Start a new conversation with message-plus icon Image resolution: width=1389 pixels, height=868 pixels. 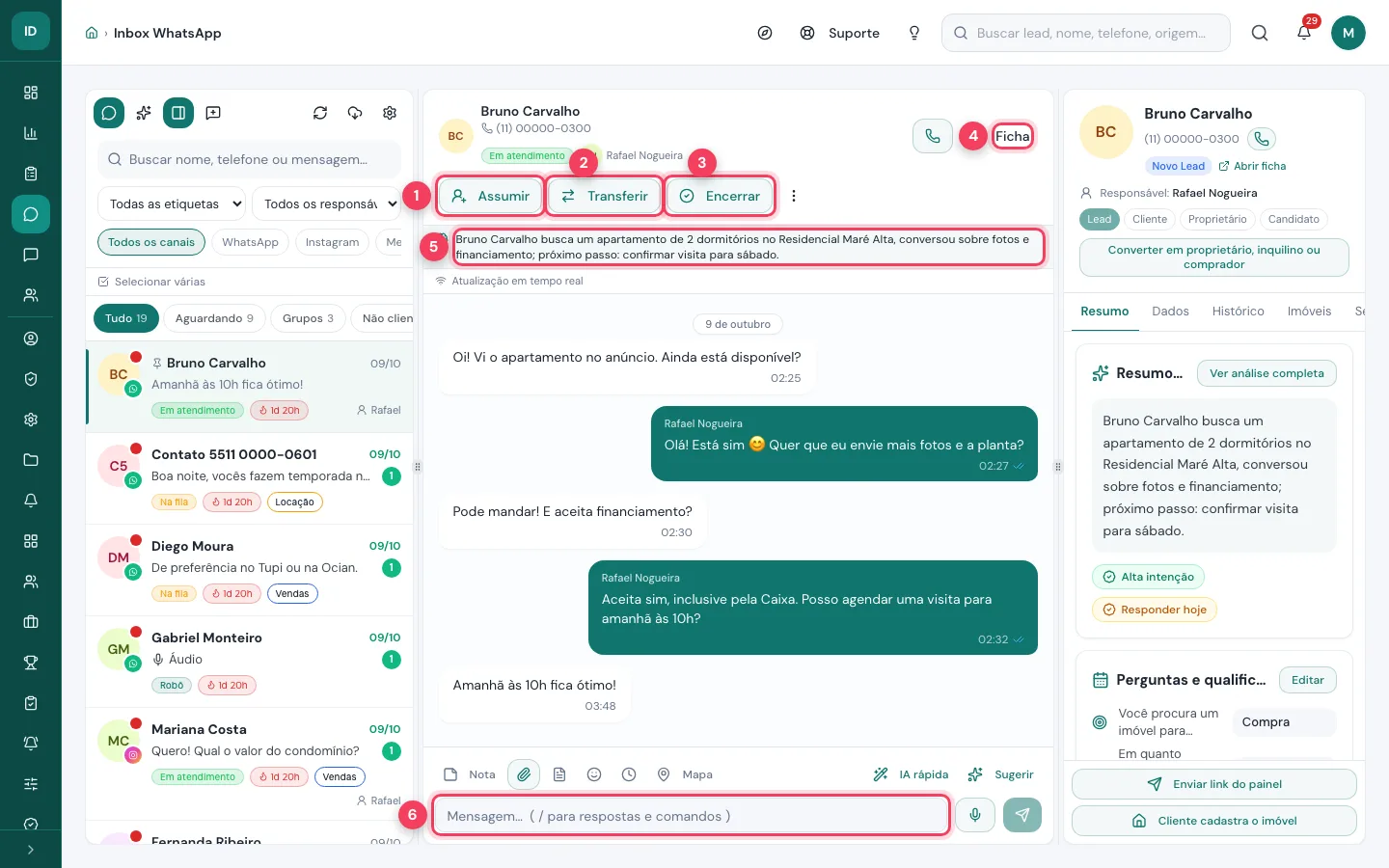point(213,113)
